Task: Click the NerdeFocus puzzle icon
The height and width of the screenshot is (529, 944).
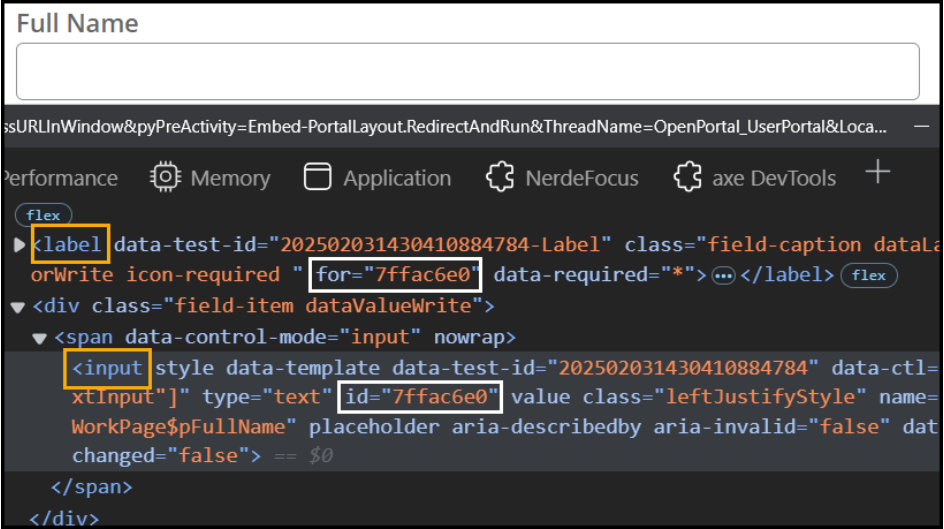Action: (500, 178)
